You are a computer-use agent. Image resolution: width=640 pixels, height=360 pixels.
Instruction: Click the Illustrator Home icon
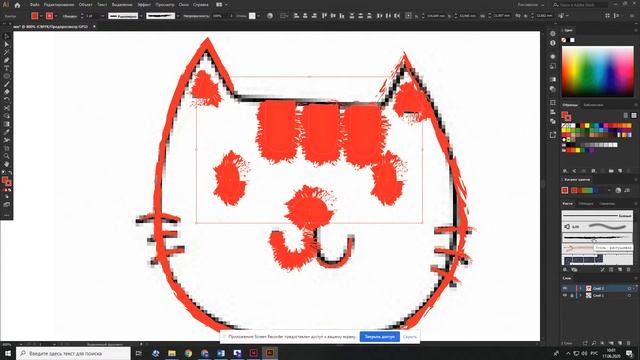point(17,5)
